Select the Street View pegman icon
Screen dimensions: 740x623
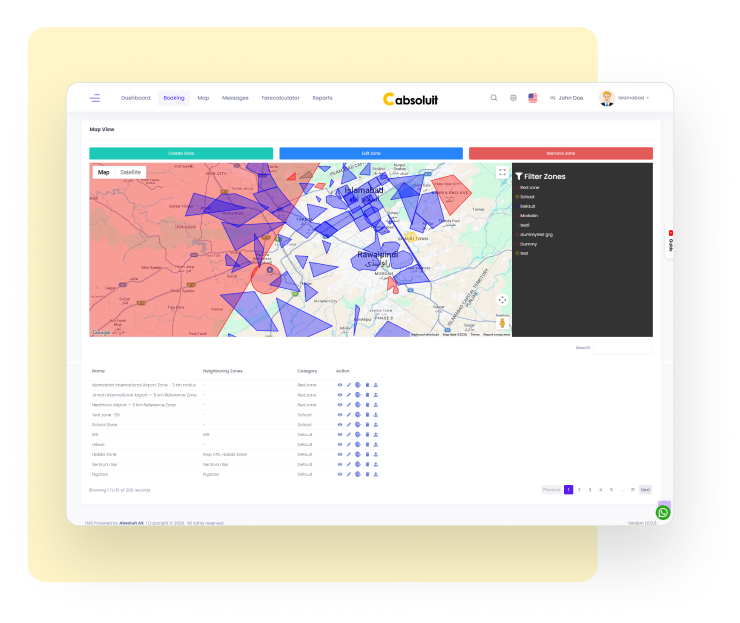(502, 323)
